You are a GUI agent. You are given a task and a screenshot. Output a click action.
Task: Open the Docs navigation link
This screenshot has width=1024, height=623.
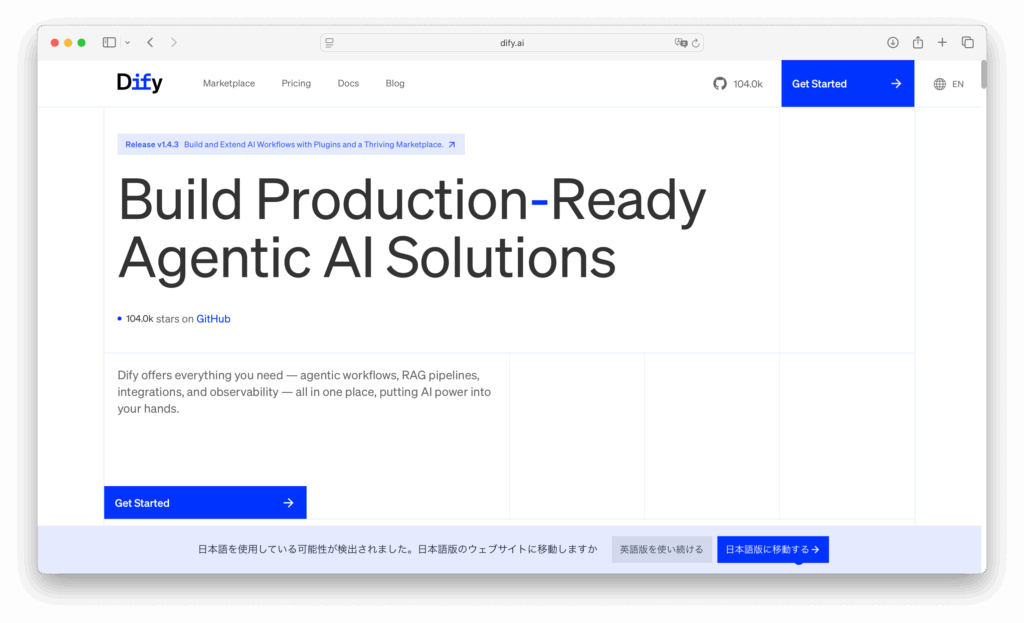point(348,84)
